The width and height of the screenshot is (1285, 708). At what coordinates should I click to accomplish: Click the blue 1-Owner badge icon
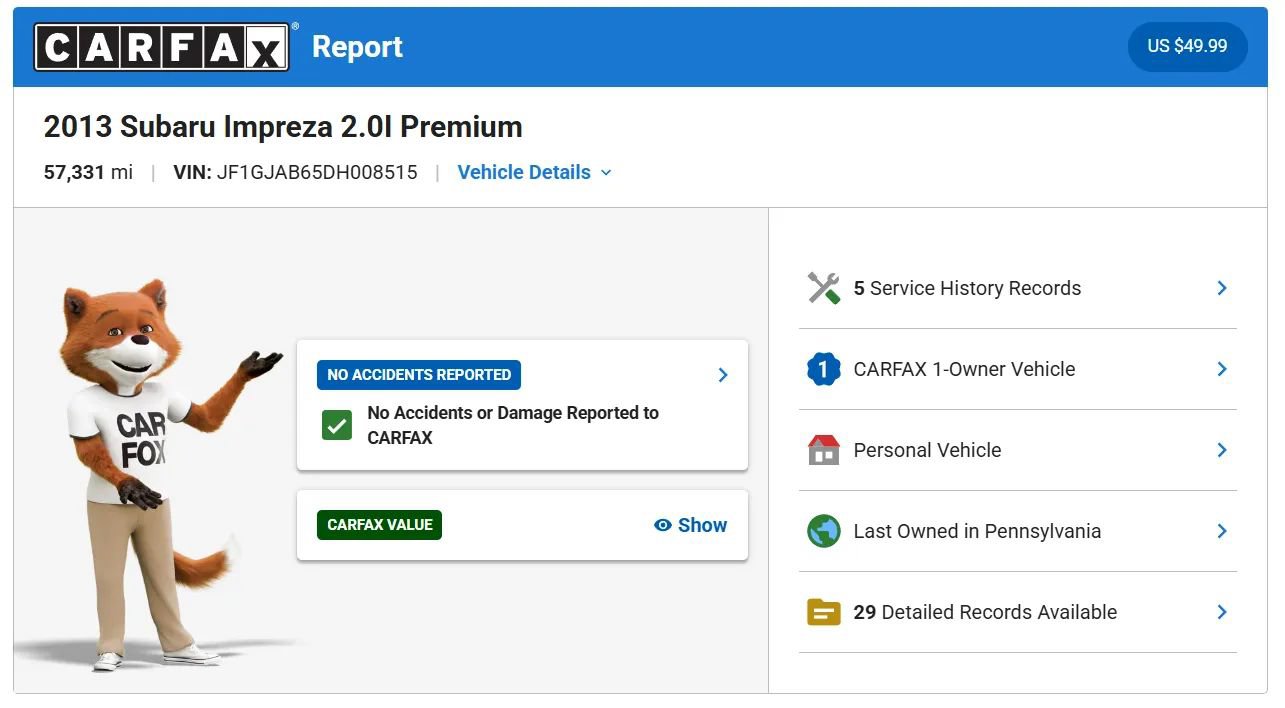point(824,369)
